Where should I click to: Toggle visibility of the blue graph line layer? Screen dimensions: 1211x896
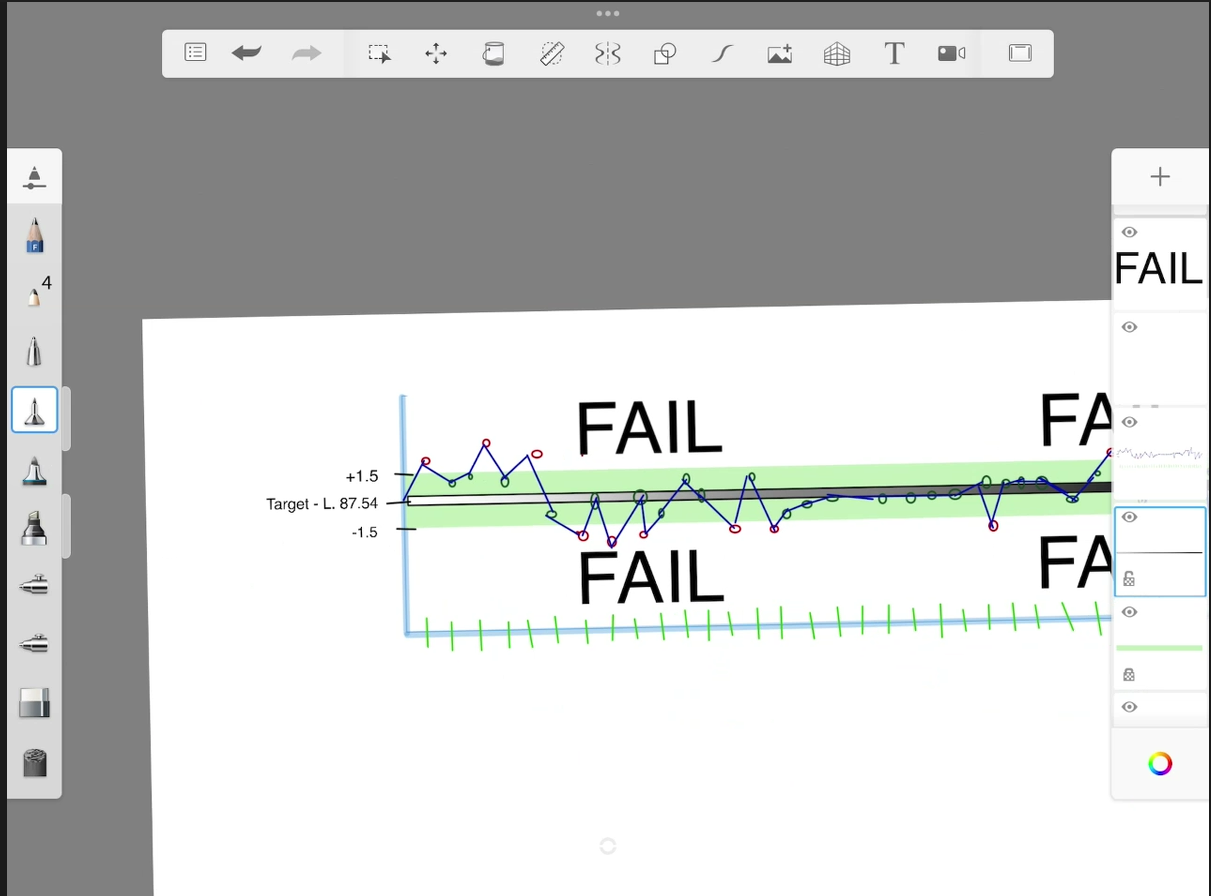[1129, 422]
